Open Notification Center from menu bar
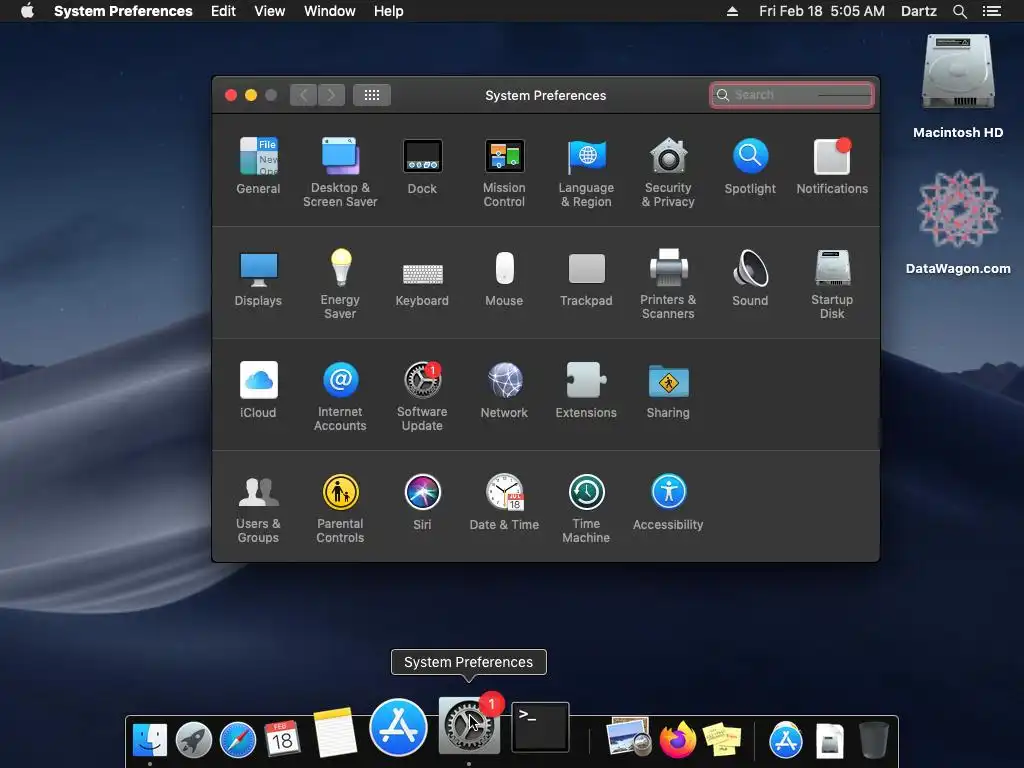The width and height of the screenshot is (1024, 768). pos(991,11)
